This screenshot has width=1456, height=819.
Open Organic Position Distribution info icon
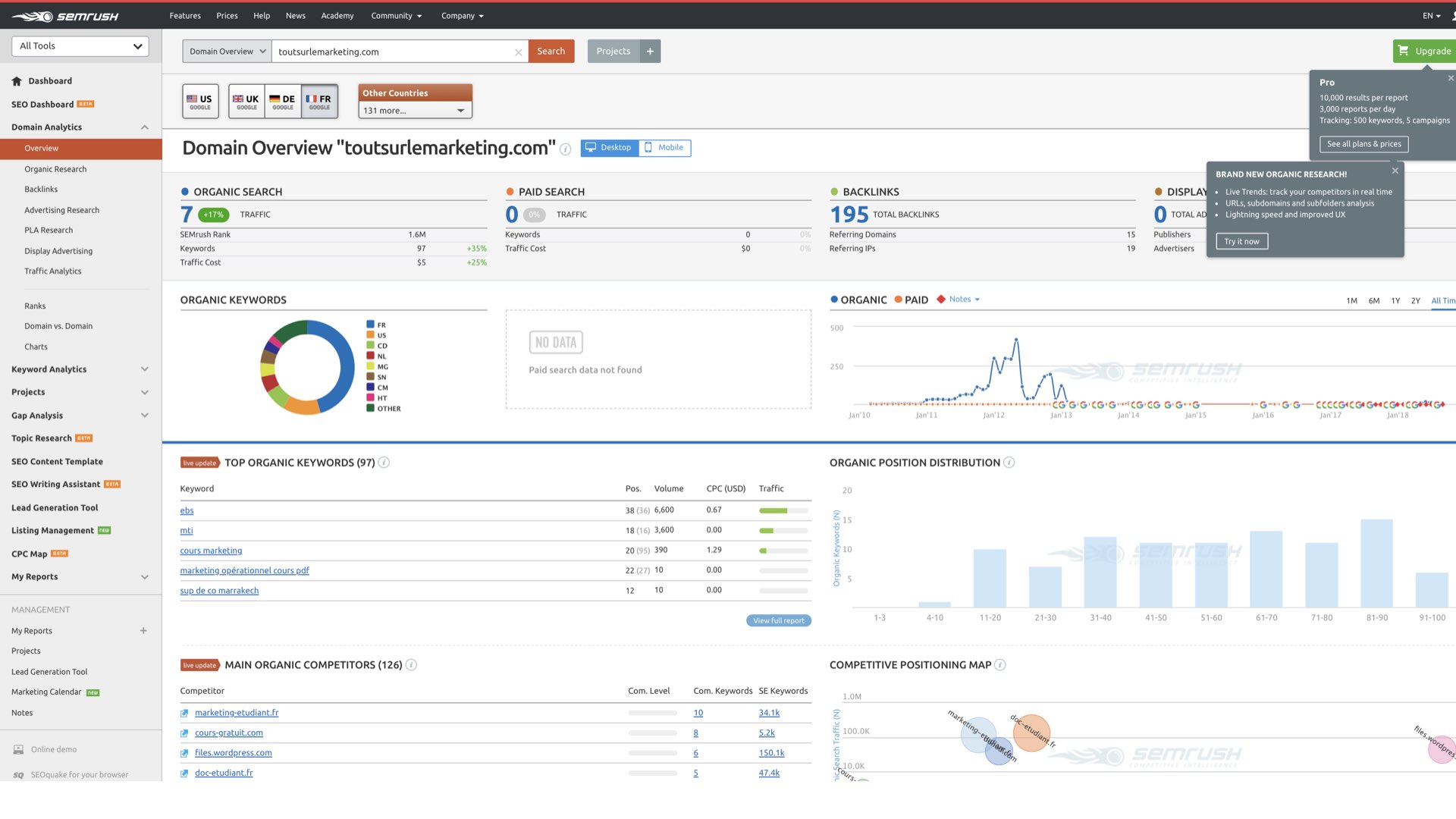tap(1009, 463)
